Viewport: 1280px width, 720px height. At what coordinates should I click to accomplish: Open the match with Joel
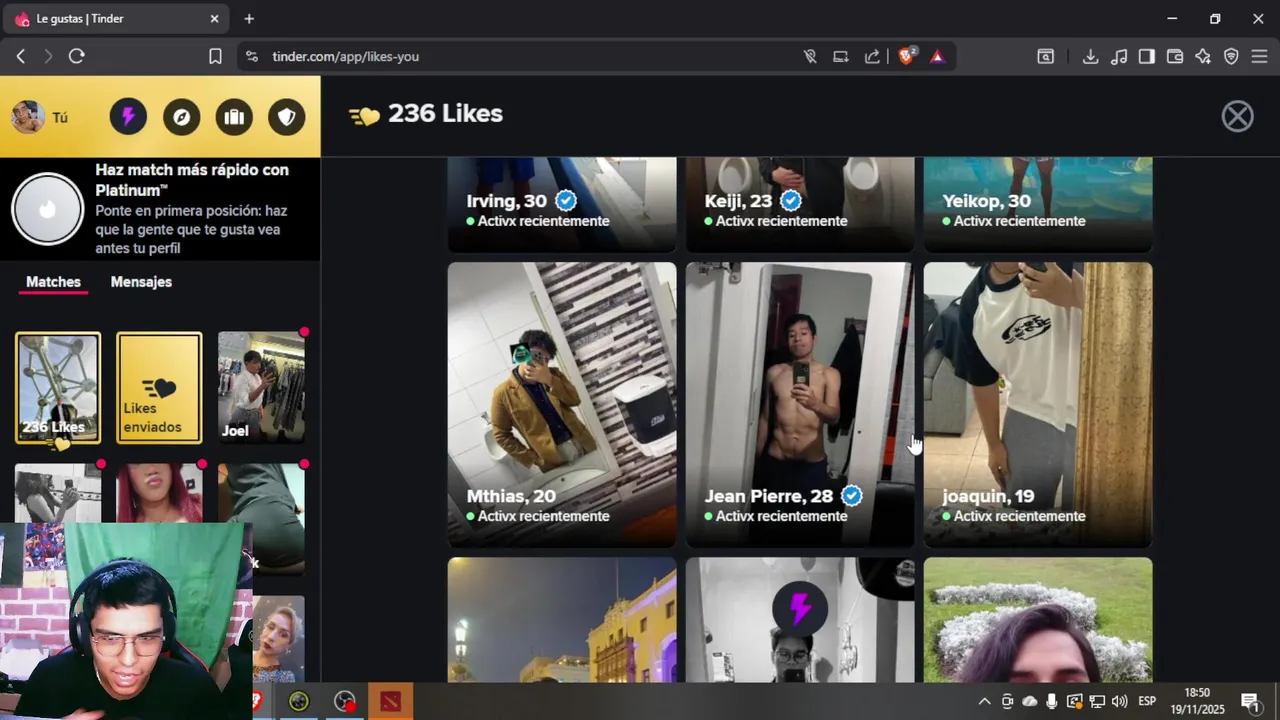[x=261, y=388]
